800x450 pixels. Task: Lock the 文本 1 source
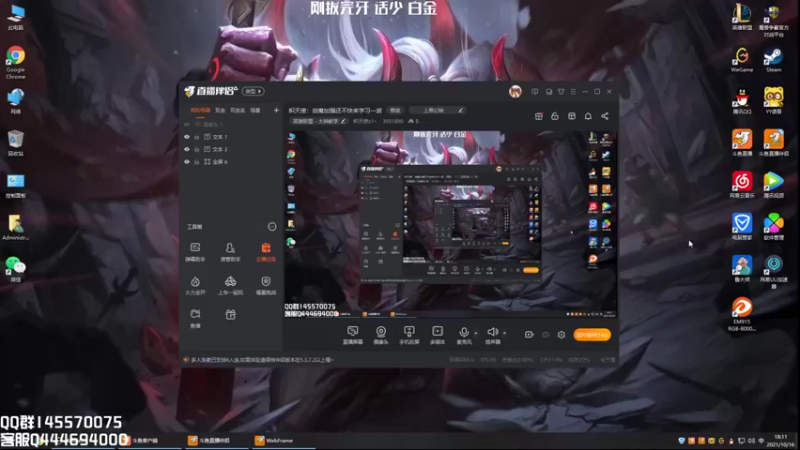coord(196,137)
